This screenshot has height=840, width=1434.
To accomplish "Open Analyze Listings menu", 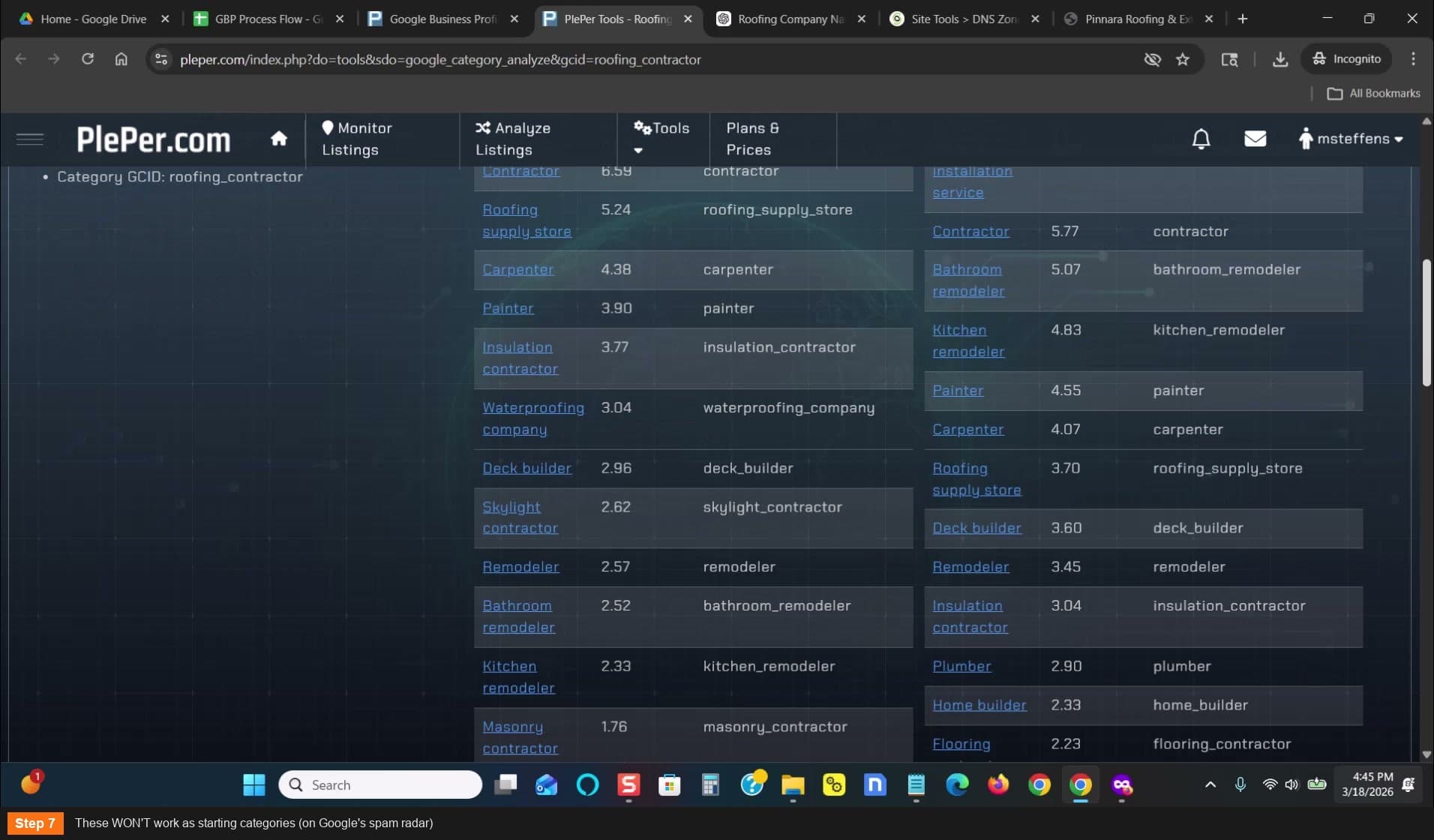I will coord(513,139).
